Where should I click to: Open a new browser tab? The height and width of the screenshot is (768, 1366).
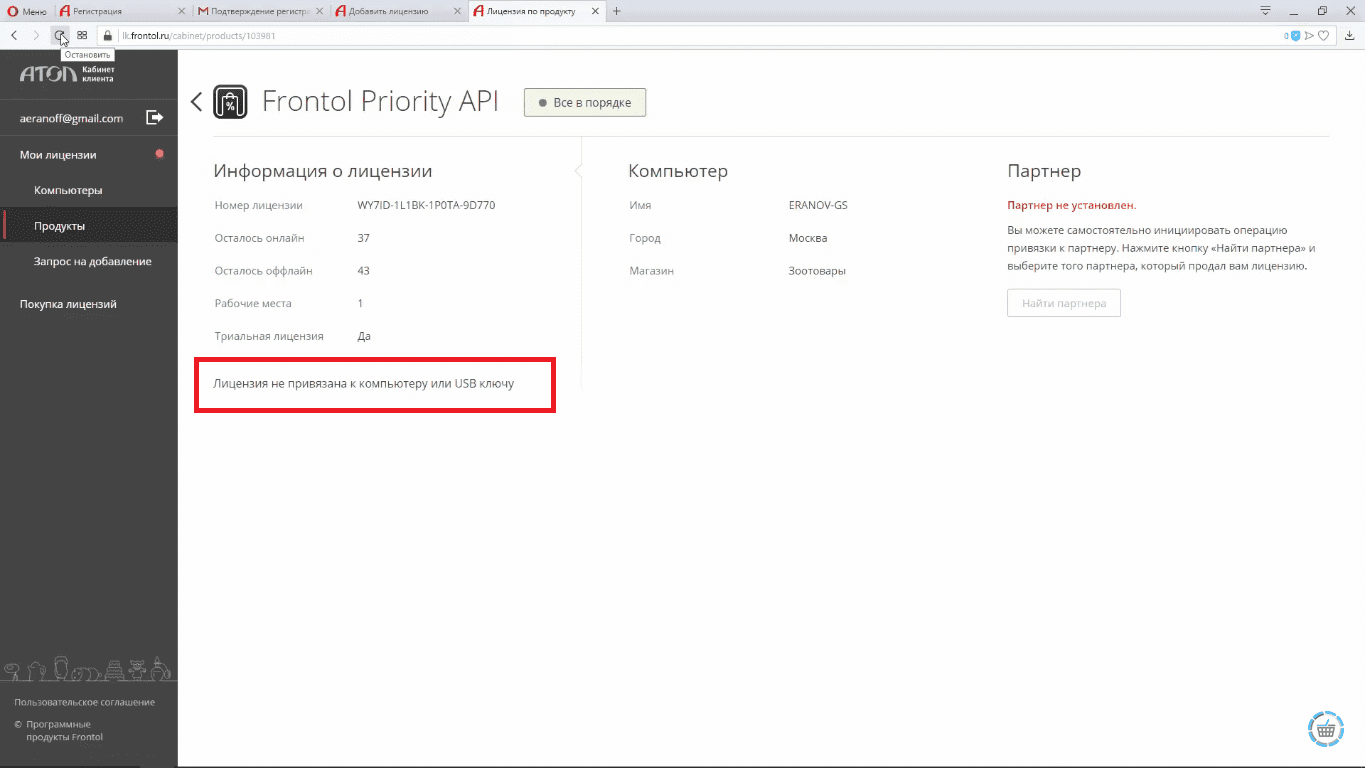(616, 11)
